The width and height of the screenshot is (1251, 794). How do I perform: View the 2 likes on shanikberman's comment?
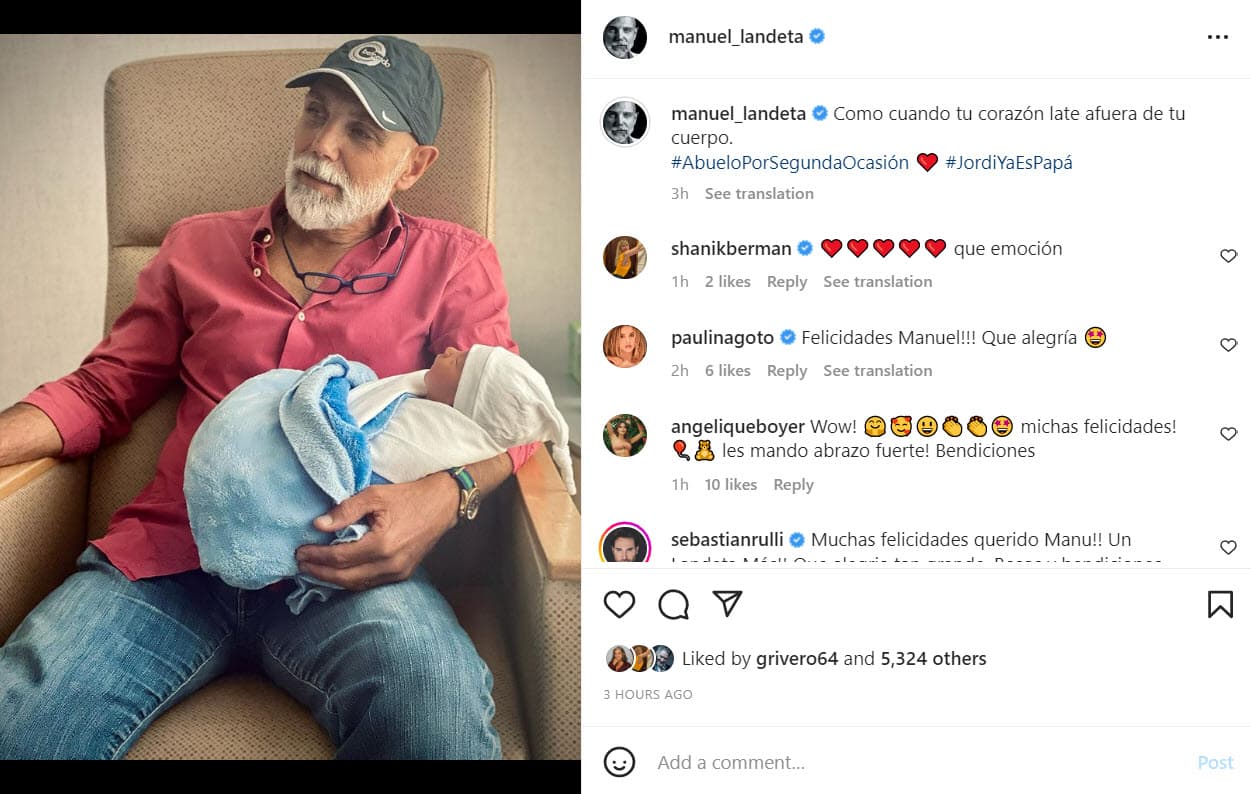pyautogui.click(x=727, y=281)
